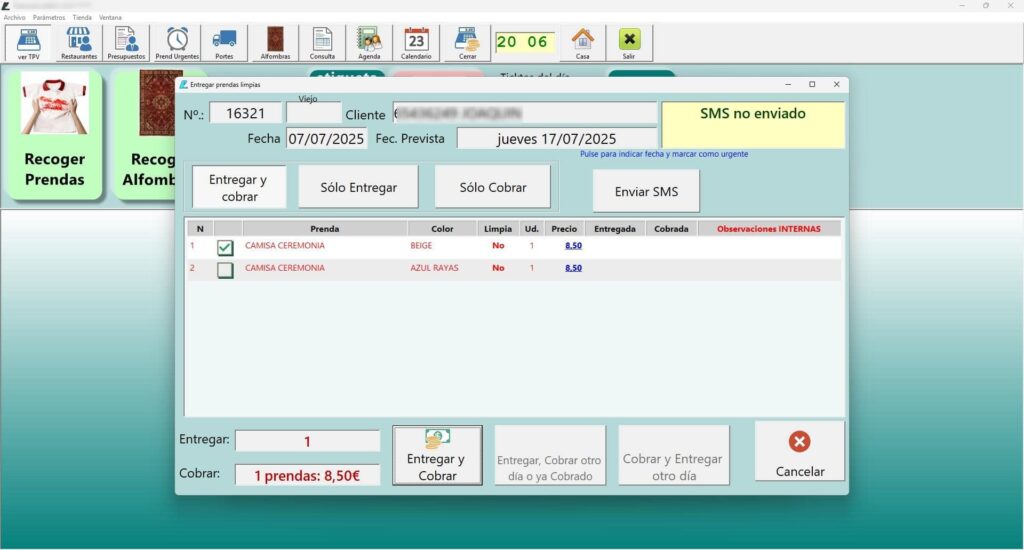Click the 8,50 price link in row 1
Screen dimensions: 1024x550
click(x=573, y=245)
